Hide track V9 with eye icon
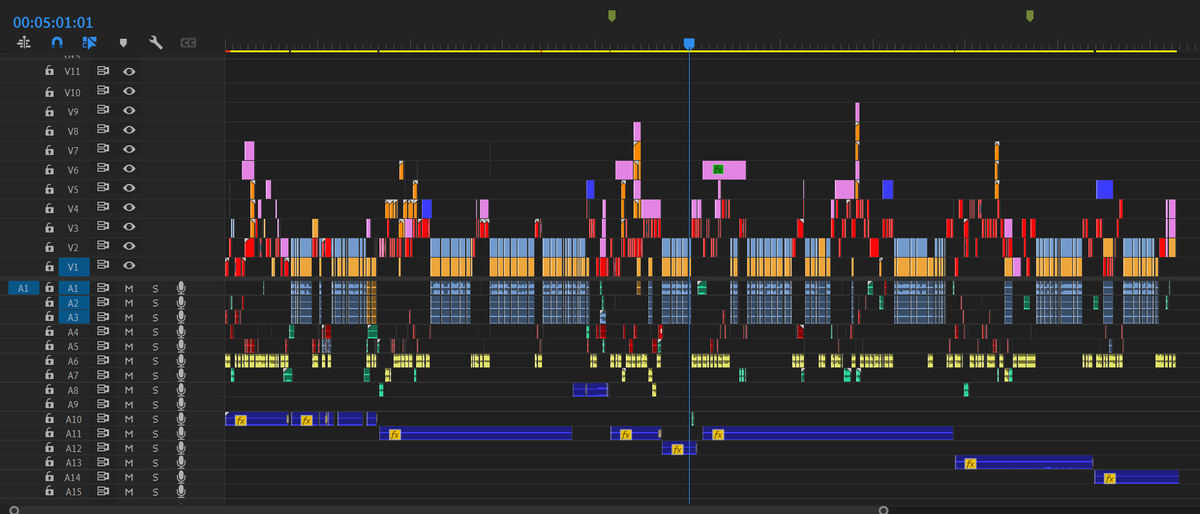This screenshot has height=514, width=1200. (x=129, y=111)
